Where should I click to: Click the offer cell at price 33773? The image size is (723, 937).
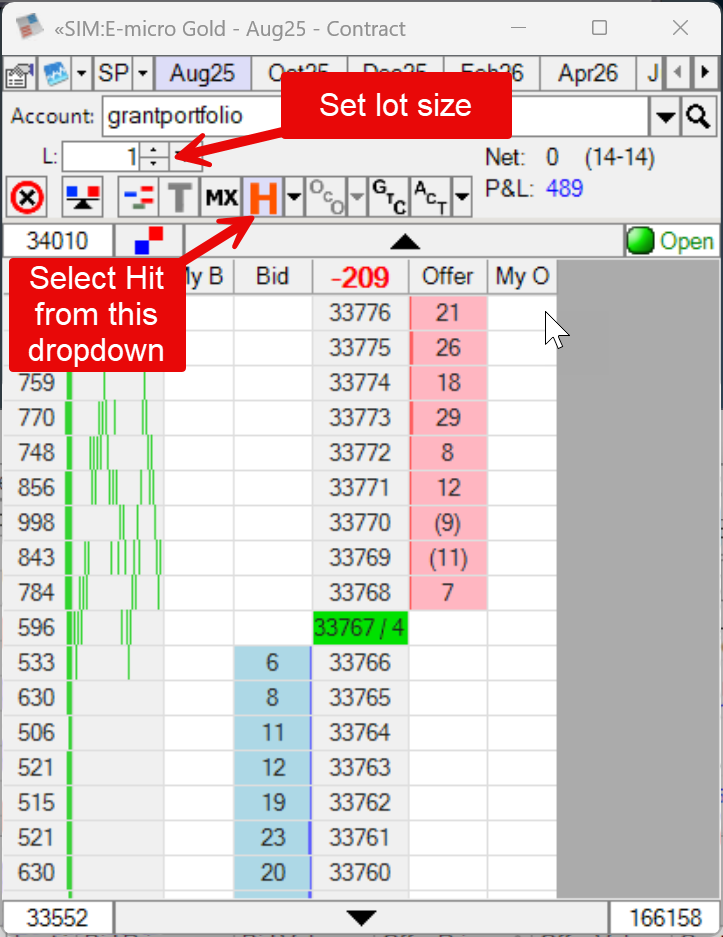tap(447, 417)
